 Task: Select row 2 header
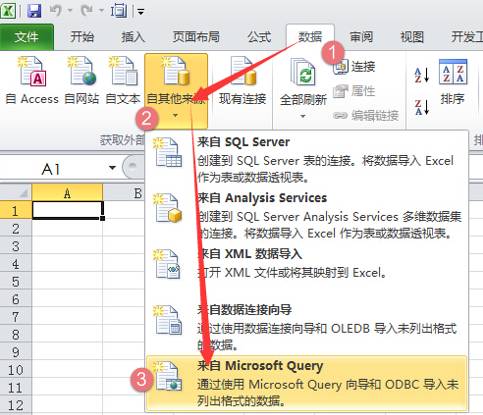pyautogui.click(x=16, y=228)
